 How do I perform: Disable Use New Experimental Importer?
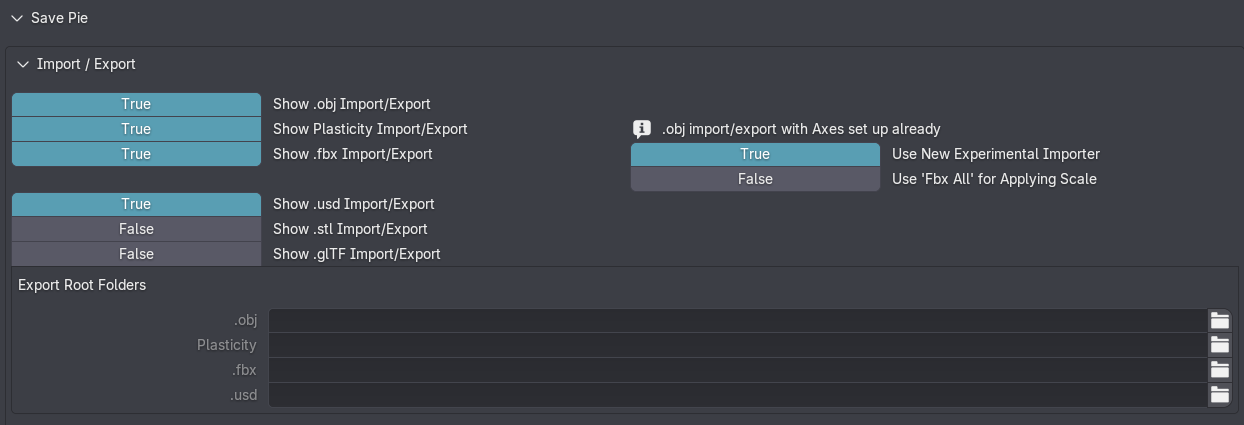[x=755, y=154]
